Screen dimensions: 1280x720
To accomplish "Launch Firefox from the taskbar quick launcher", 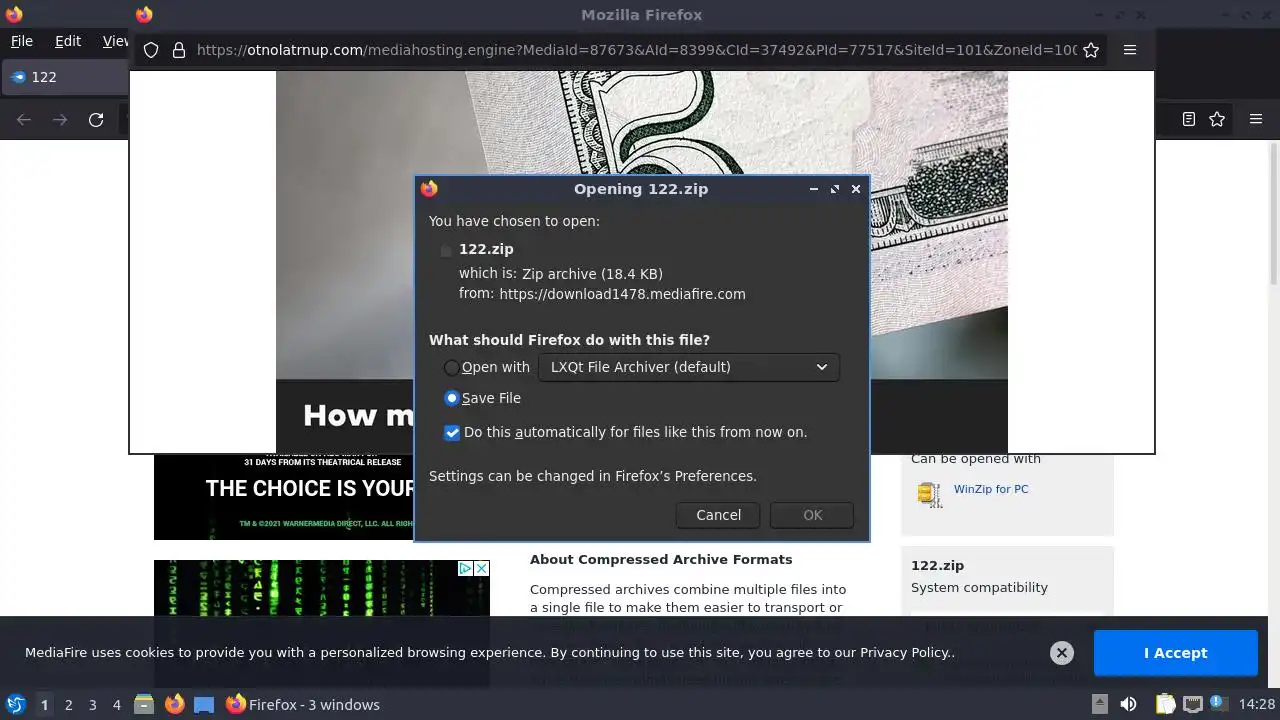I will click(174, 705).
